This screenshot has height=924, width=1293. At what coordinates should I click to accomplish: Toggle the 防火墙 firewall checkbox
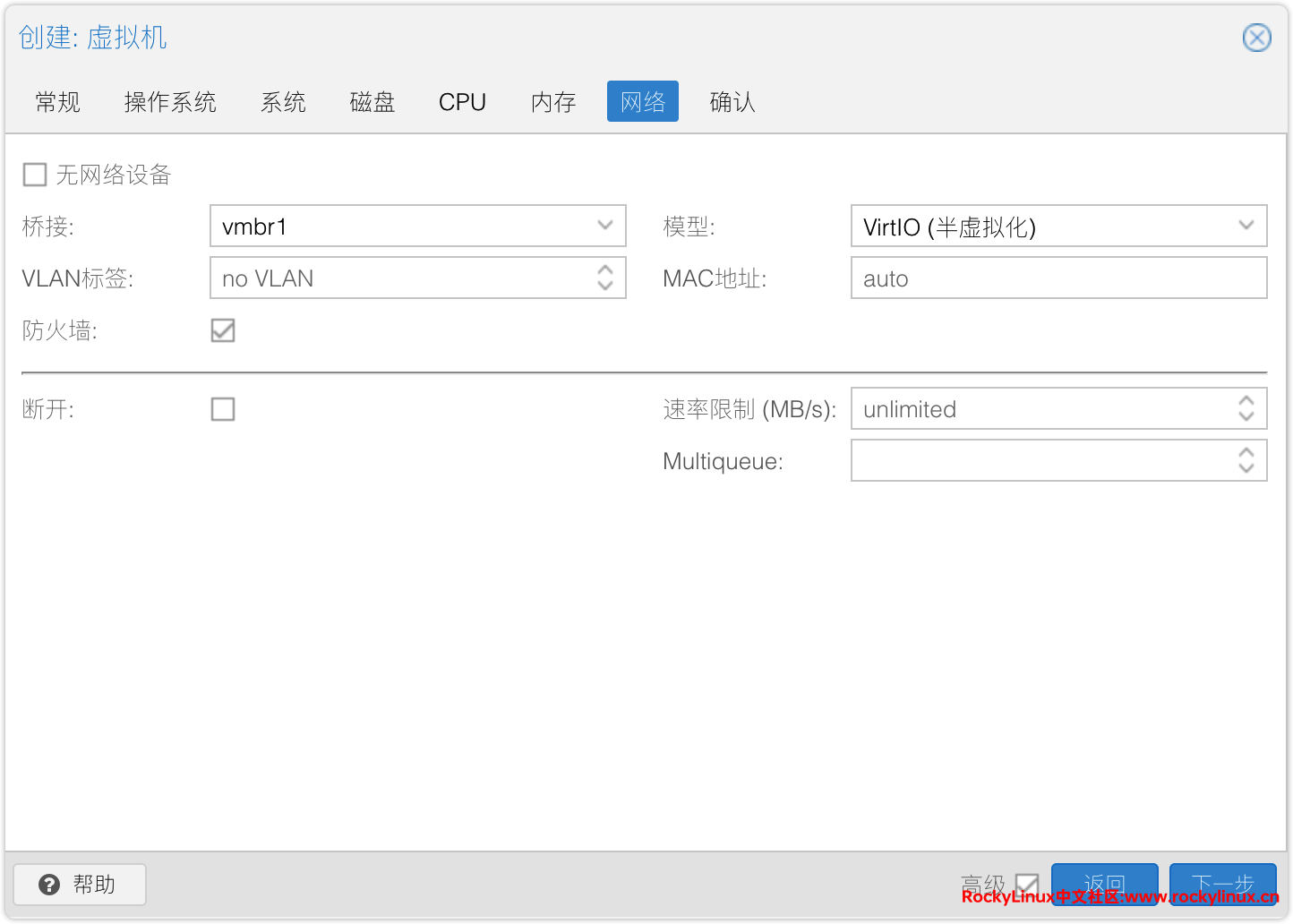pos(223,330)
